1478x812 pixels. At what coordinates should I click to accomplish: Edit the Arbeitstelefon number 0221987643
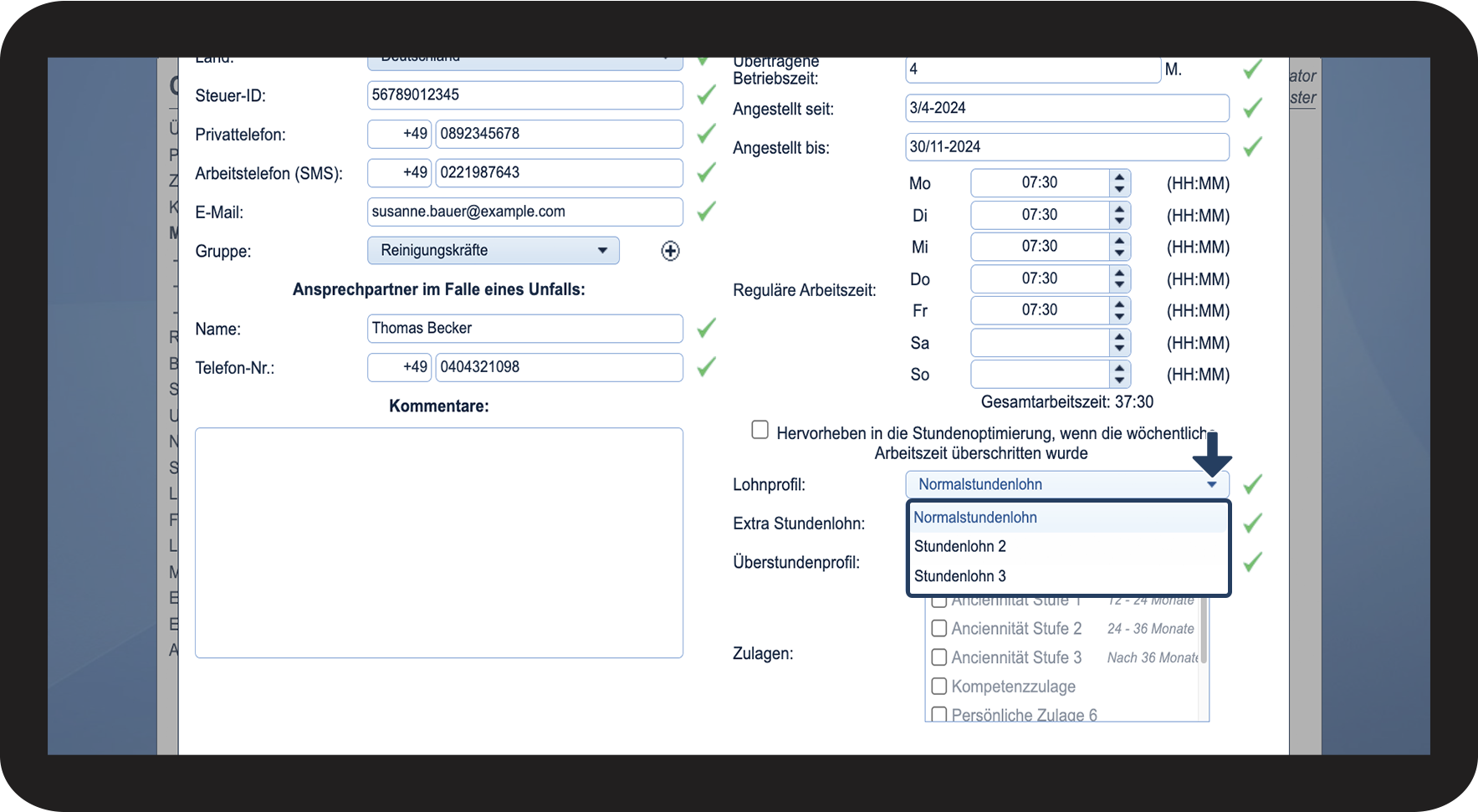560,173
